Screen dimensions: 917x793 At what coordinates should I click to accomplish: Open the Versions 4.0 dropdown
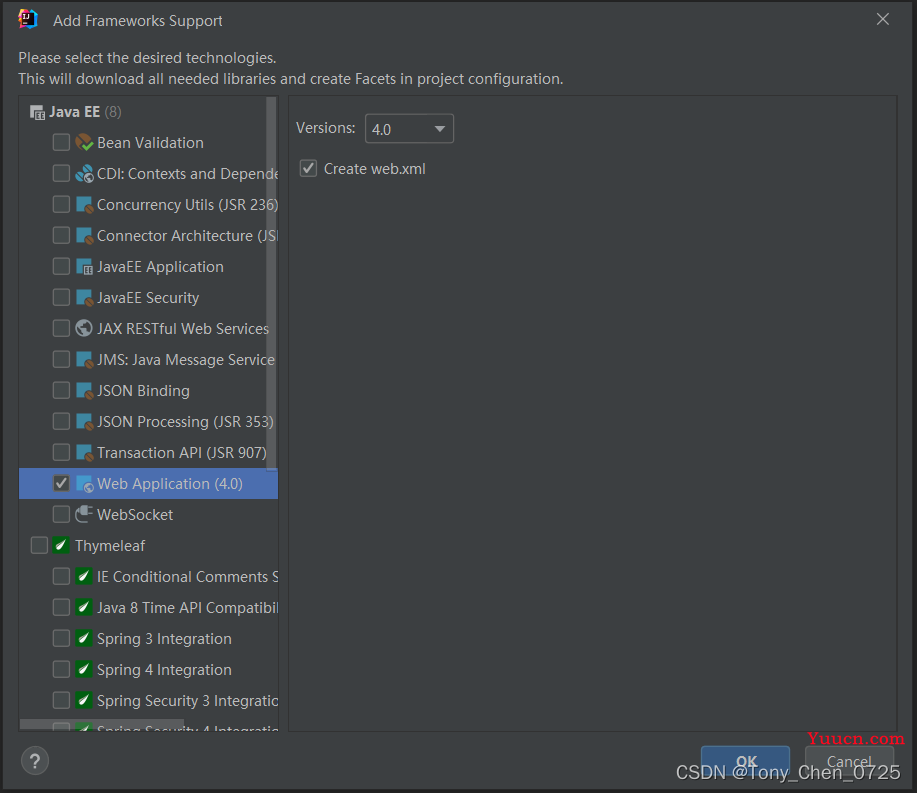tap(409, 129)
